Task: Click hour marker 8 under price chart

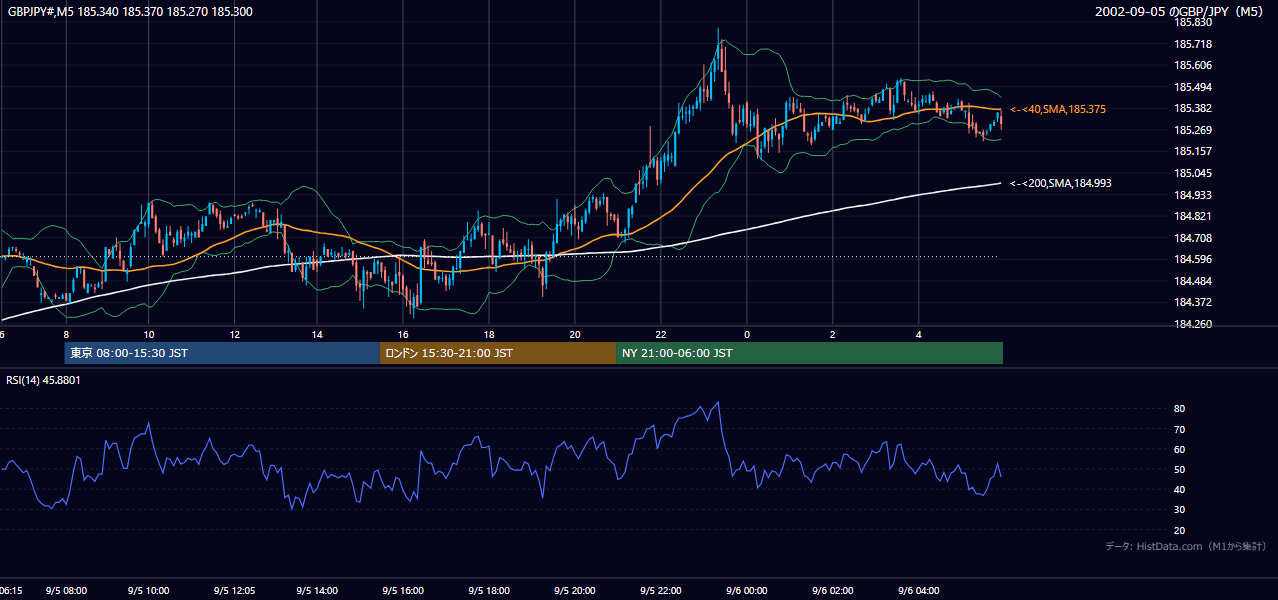Action: coord(66,334)
